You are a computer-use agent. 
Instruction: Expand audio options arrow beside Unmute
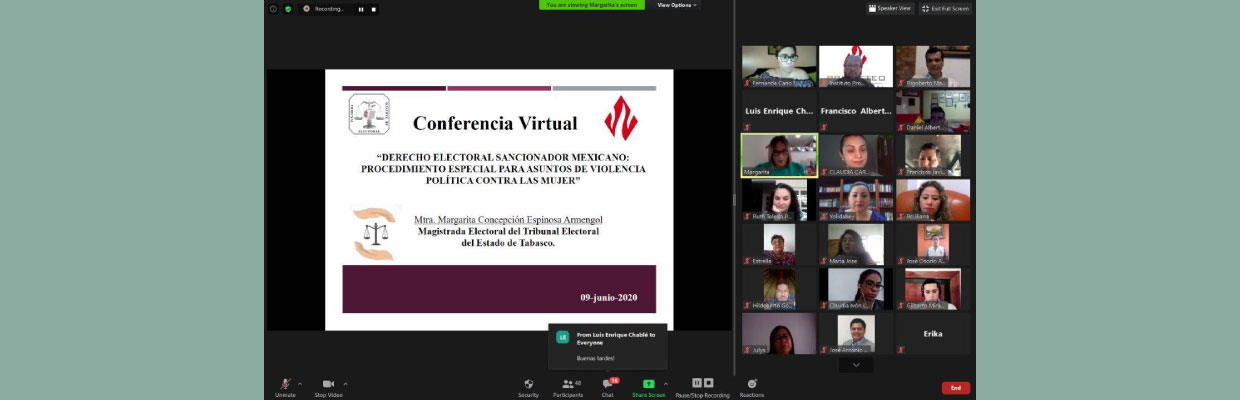pos(300,383)
